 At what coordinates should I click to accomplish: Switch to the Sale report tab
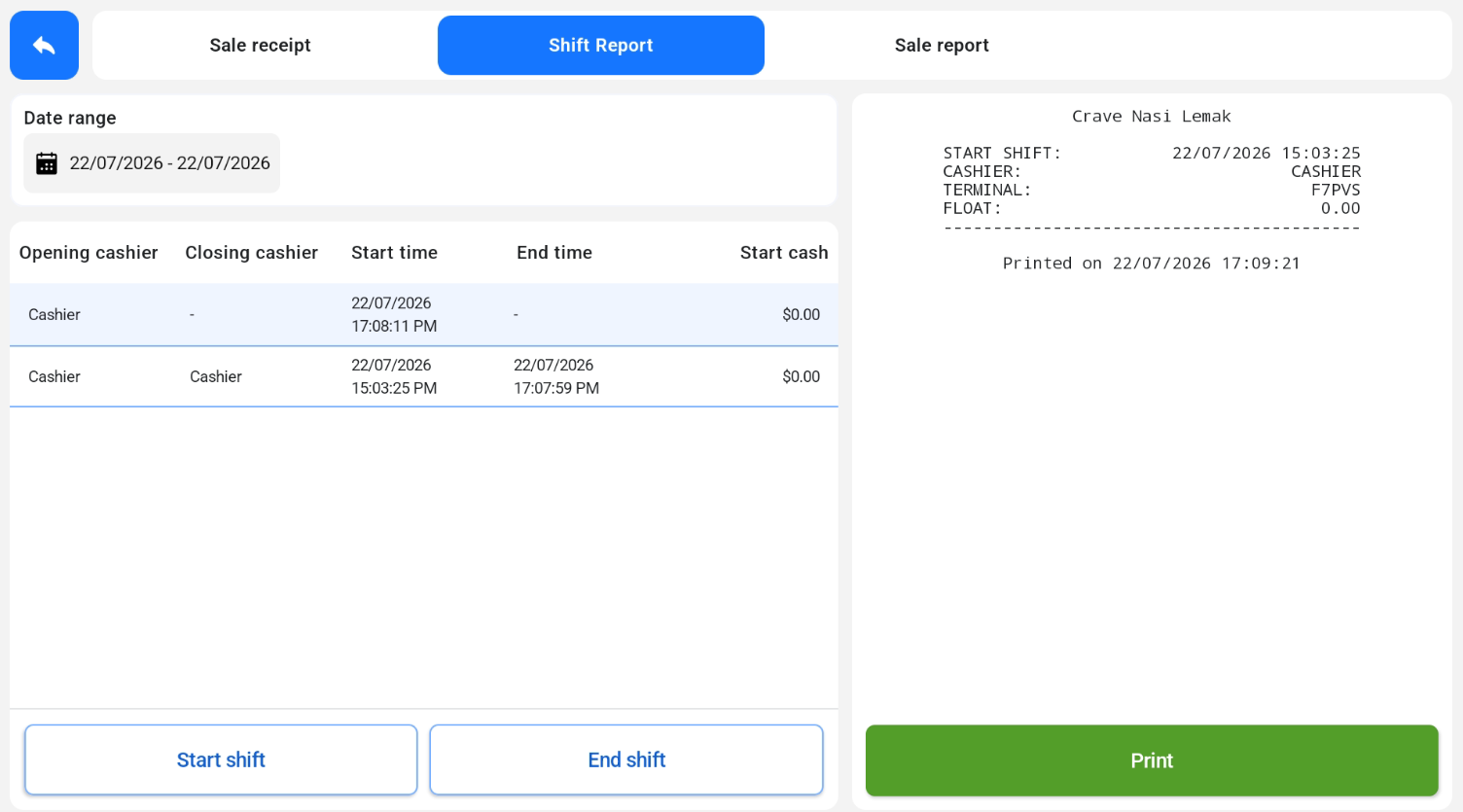pyautogui.click(x=942, y=45)
